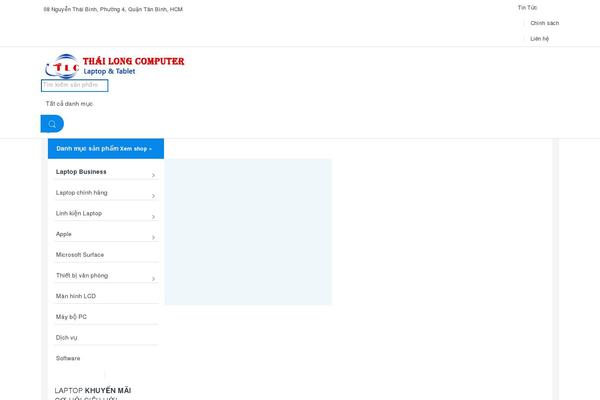Select Thiết bị văn phòng category
This screenshot has width=600, height=400.
point(82,275)
